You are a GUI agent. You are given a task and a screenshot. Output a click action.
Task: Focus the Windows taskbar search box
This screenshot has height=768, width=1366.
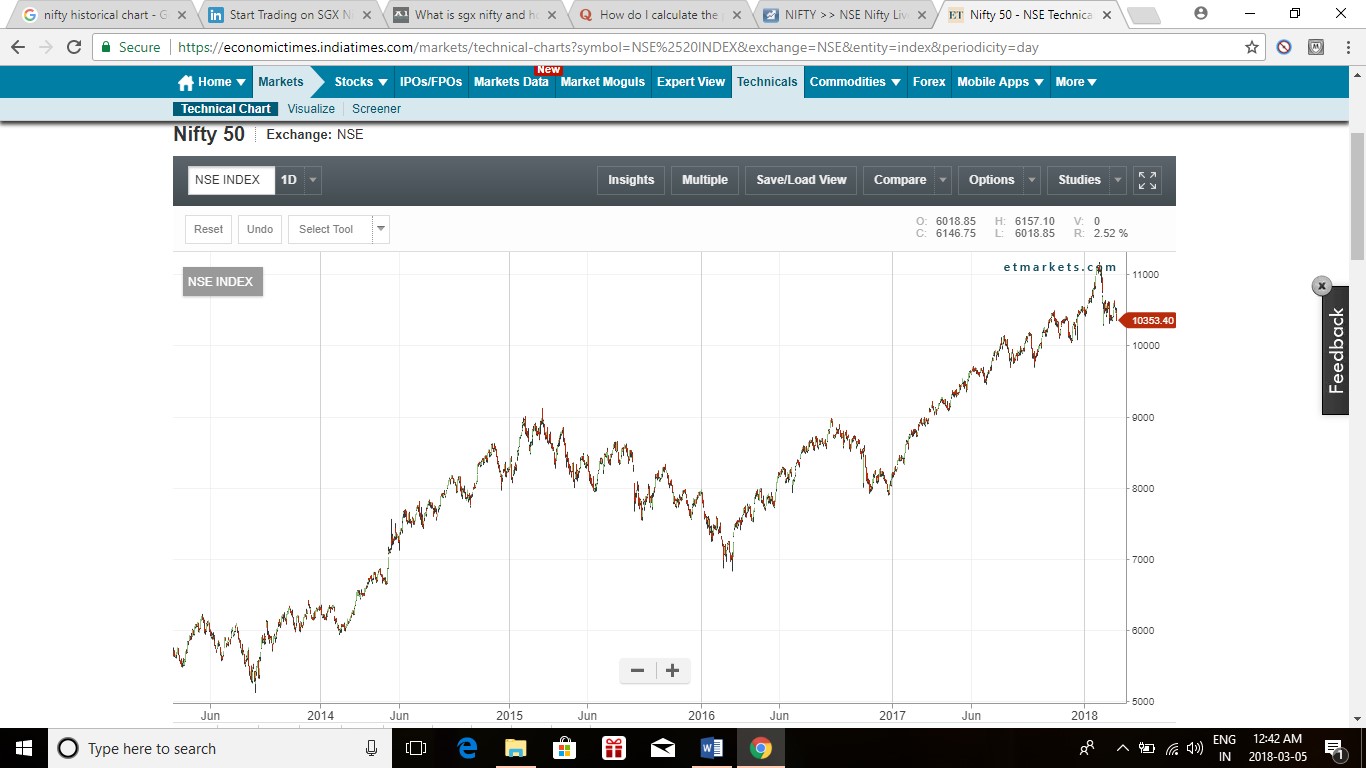click(218, 748)
